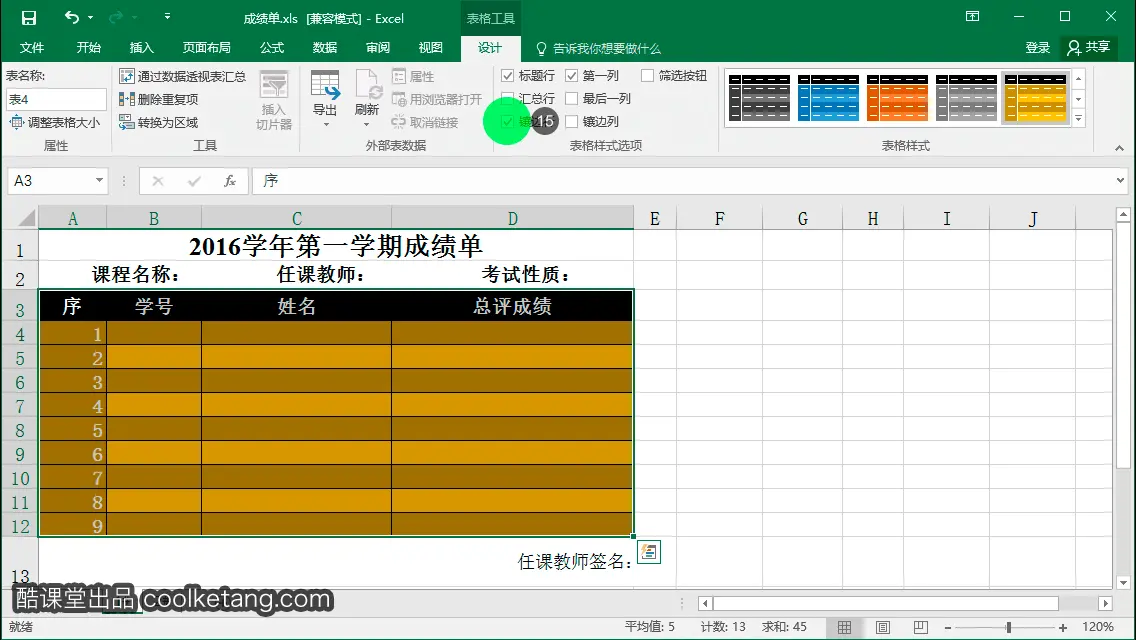1136x640 pixels.
Task: Click the 插入切片器 icon
Action: point(274,85)
